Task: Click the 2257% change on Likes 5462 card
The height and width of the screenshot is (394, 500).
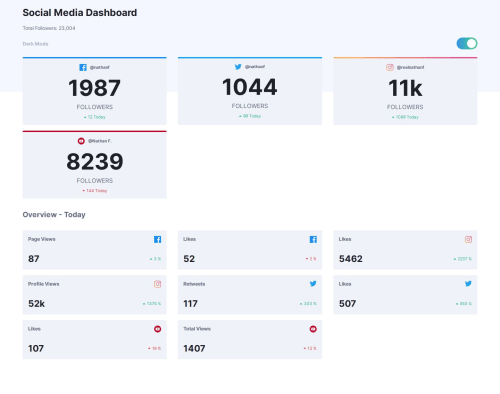Action: [463, 259]
